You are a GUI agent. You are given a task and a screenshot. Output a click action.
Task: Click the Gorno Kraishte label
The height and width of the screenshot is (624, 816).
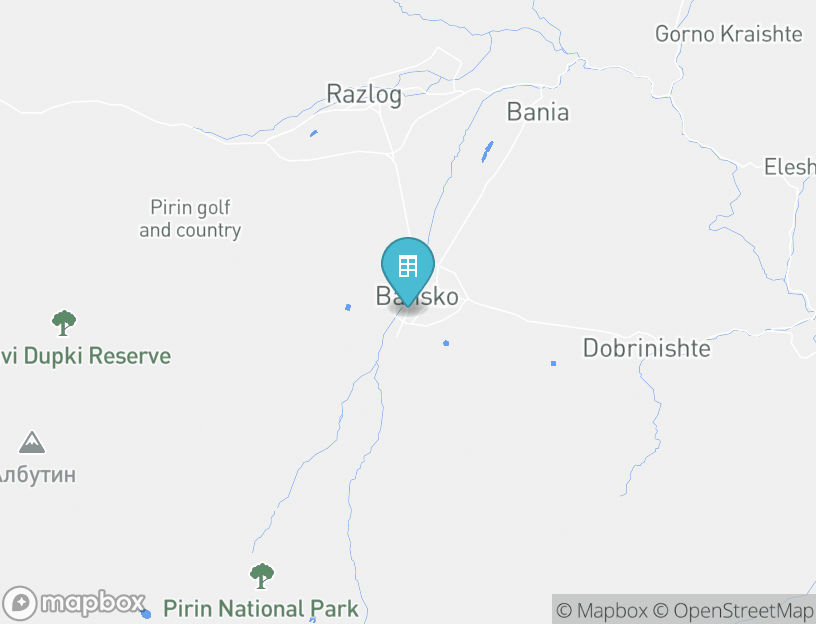(x=729, y=34)
